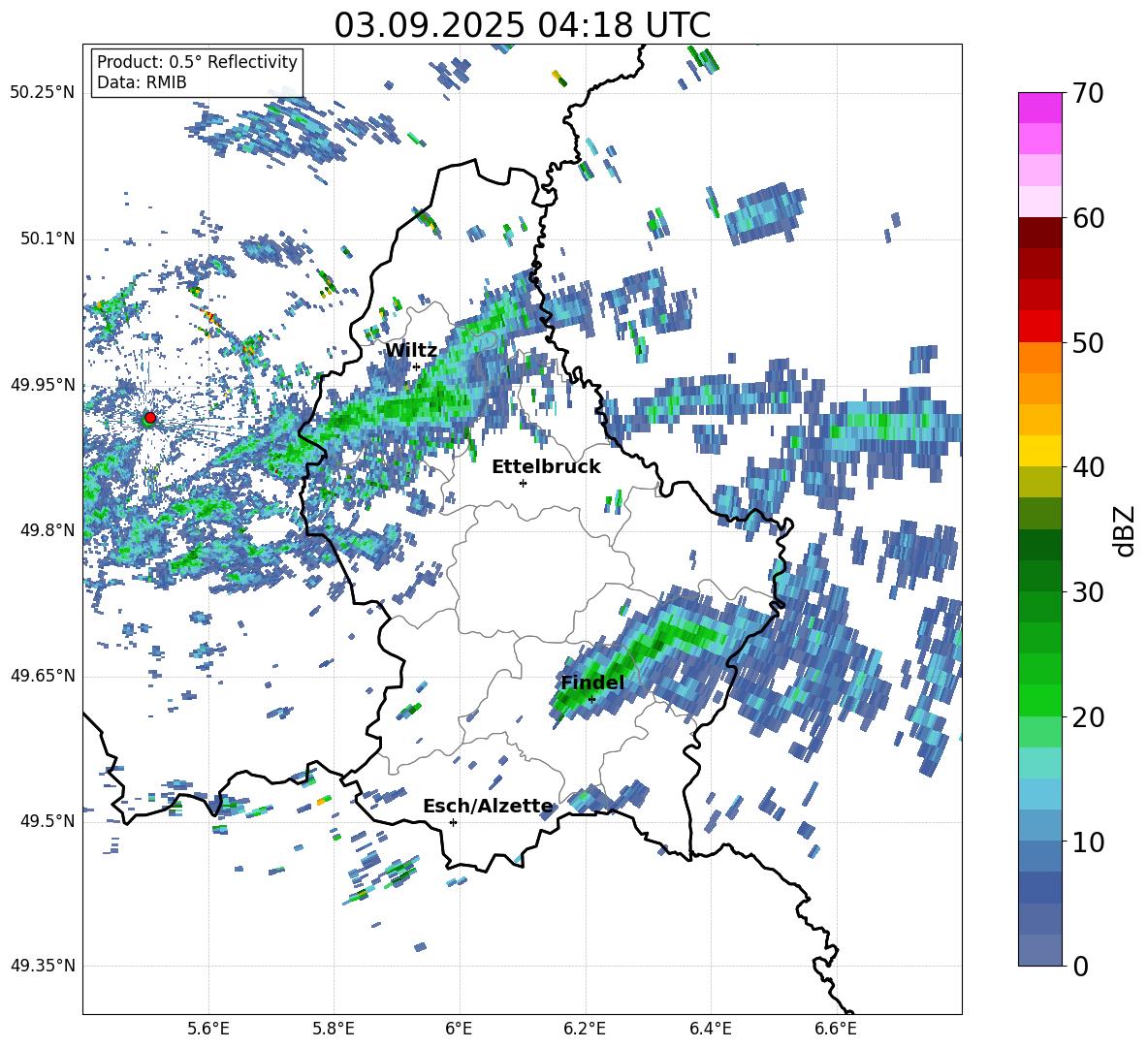Click the dark green colorbar swatch above 30
Screen dimensions: 1148x1048
(x=1039, y=575)
